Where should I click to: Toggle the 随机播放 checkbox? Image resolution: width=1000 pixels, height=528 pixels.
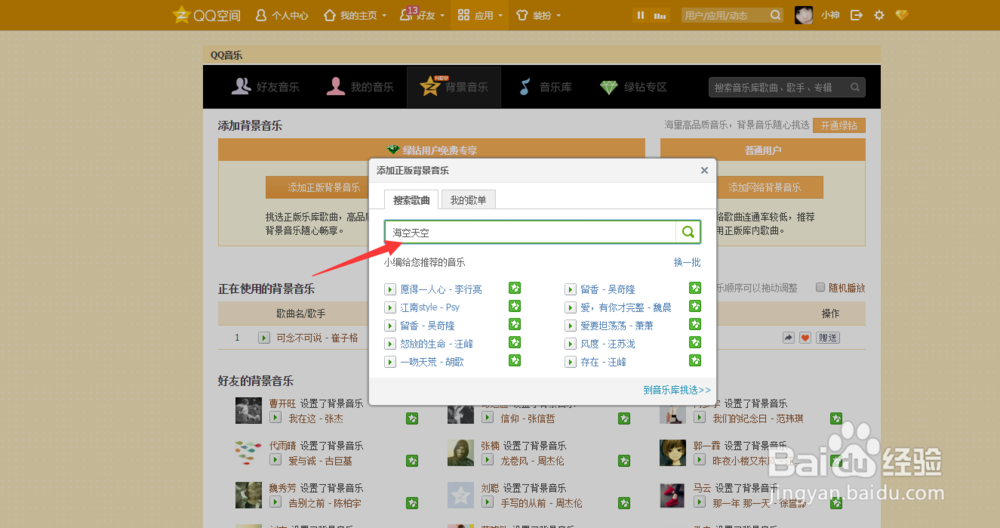coord(821,288)
